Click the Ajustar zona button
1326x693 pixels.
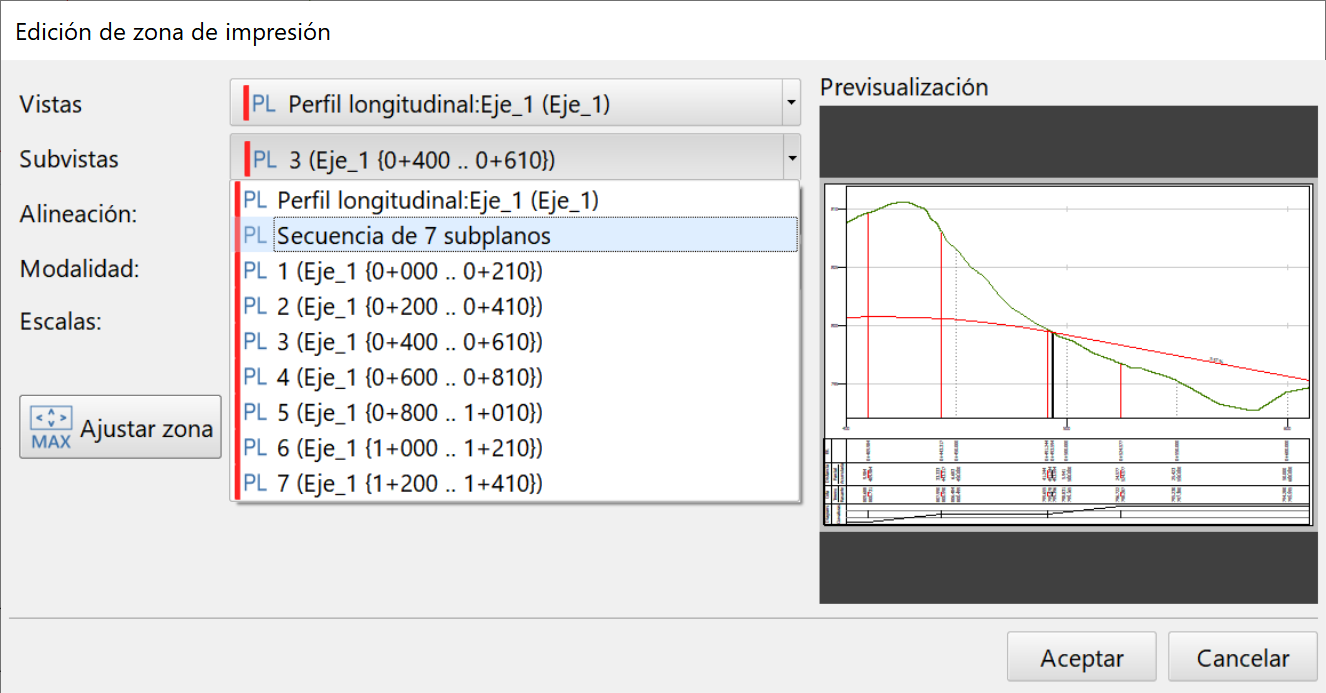tap(120, 428)
